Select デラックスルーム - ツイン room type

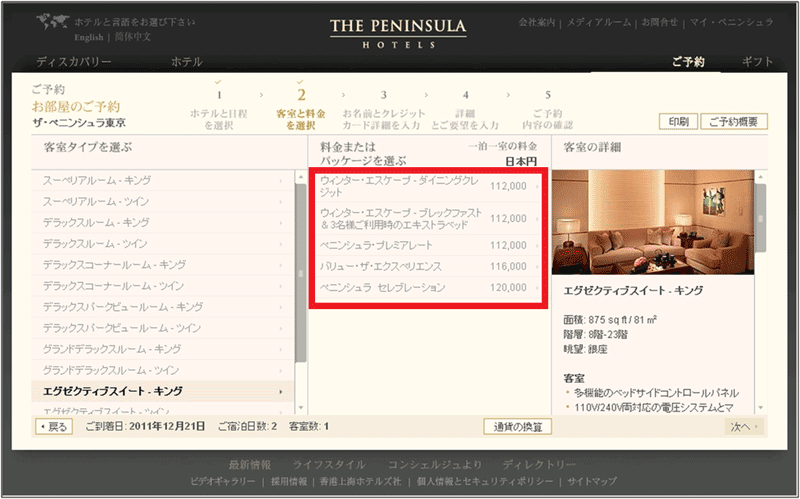pyautogui.click(x=163, y=244)
